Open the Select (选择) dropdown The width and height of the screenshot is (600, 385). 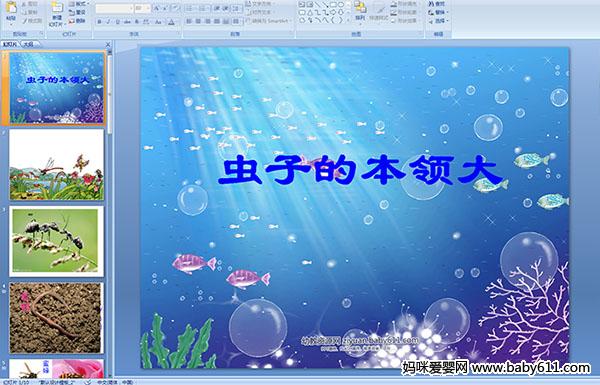click(438, 21)
